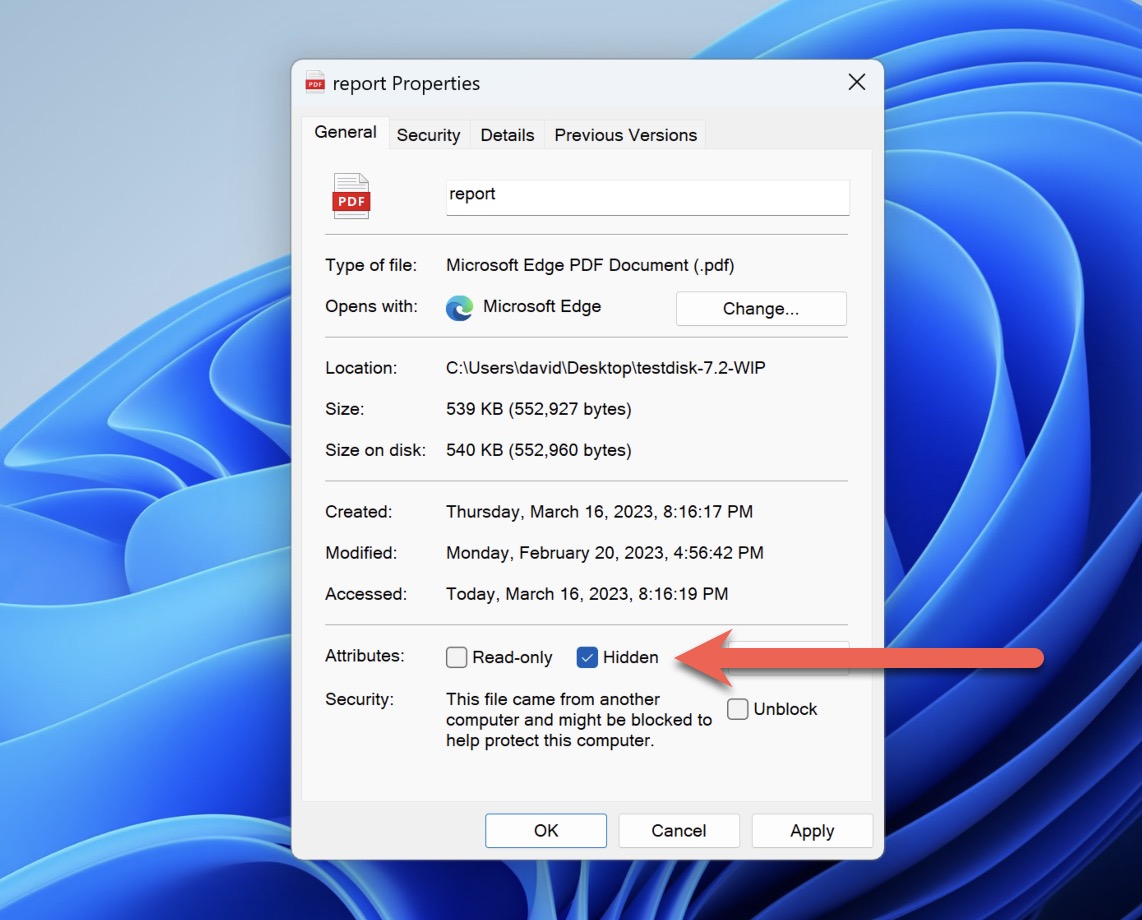The width and height of the screenshot is (1142, 920).
Task: Open the Details tab
Action: 507,135
